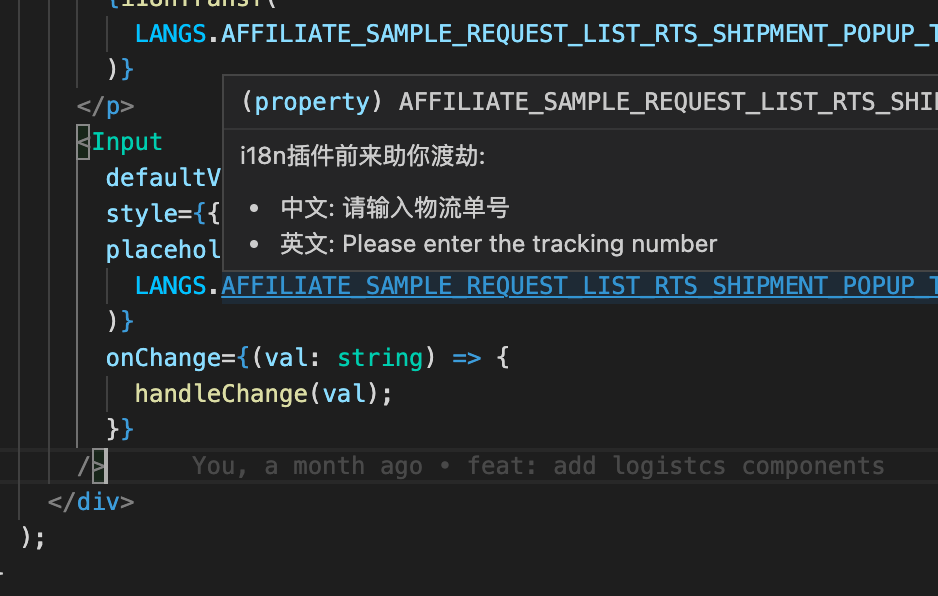Click the closing div tag
This screenshot has width=938, height=596.
pos(91,501)
